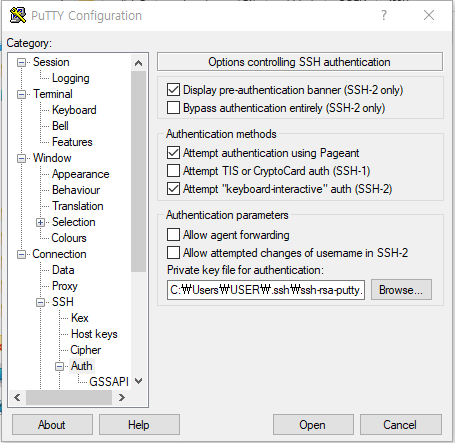Open the Bell category
The image size is (455, 443).
[60, 126]
